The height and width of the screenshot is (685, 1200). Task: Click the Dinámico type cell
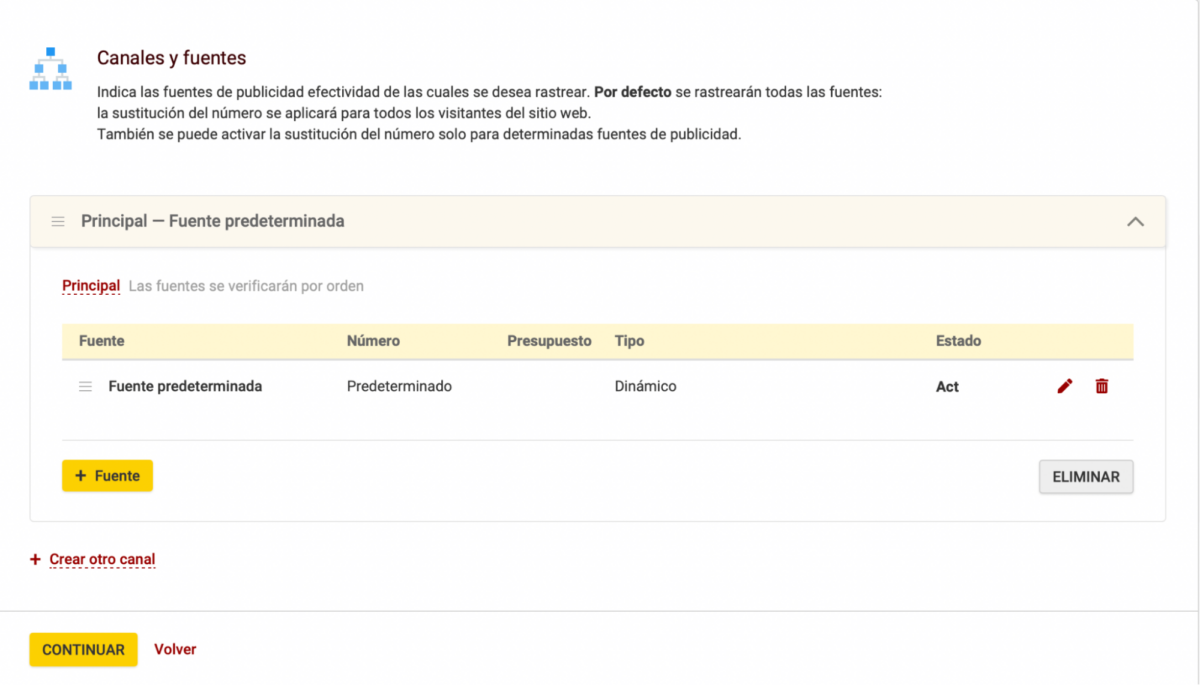[645, 386]
